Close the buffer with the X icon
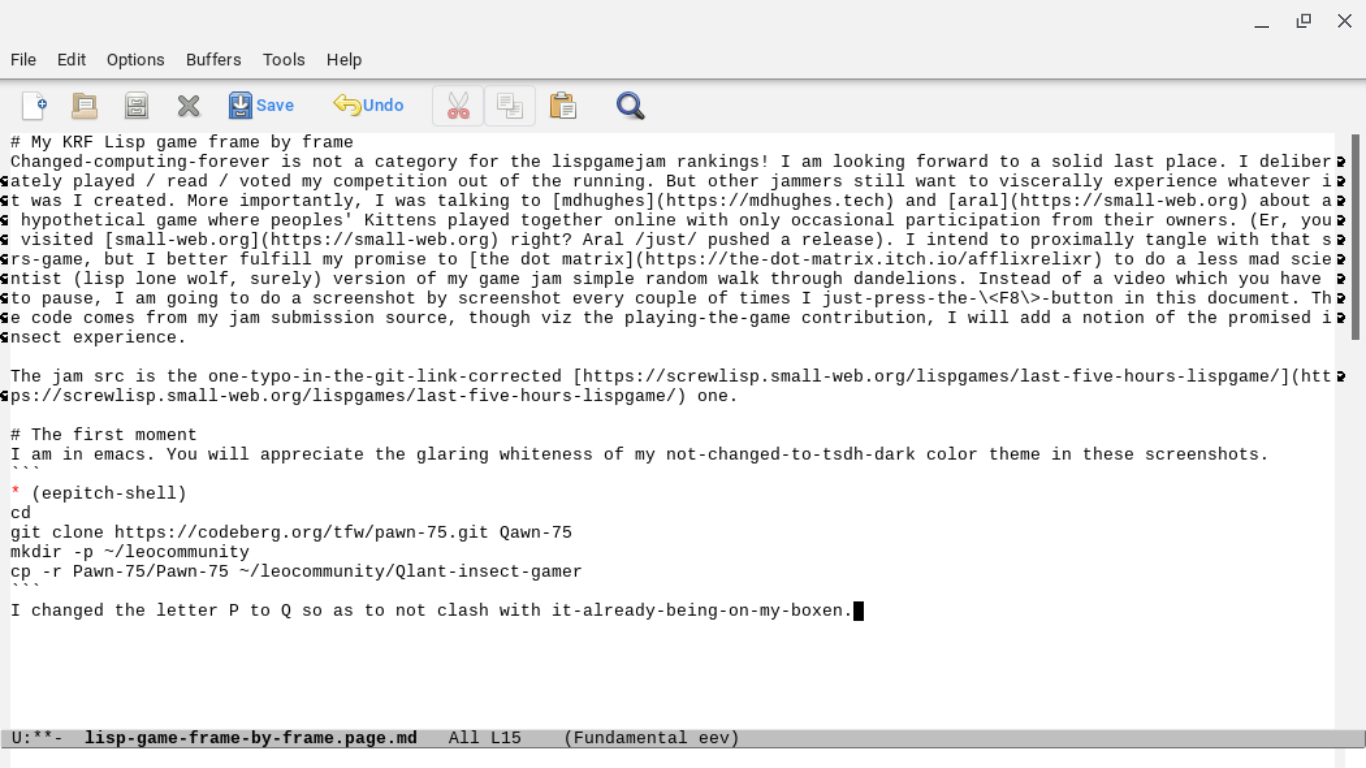1366x768 pixels. 188,105
